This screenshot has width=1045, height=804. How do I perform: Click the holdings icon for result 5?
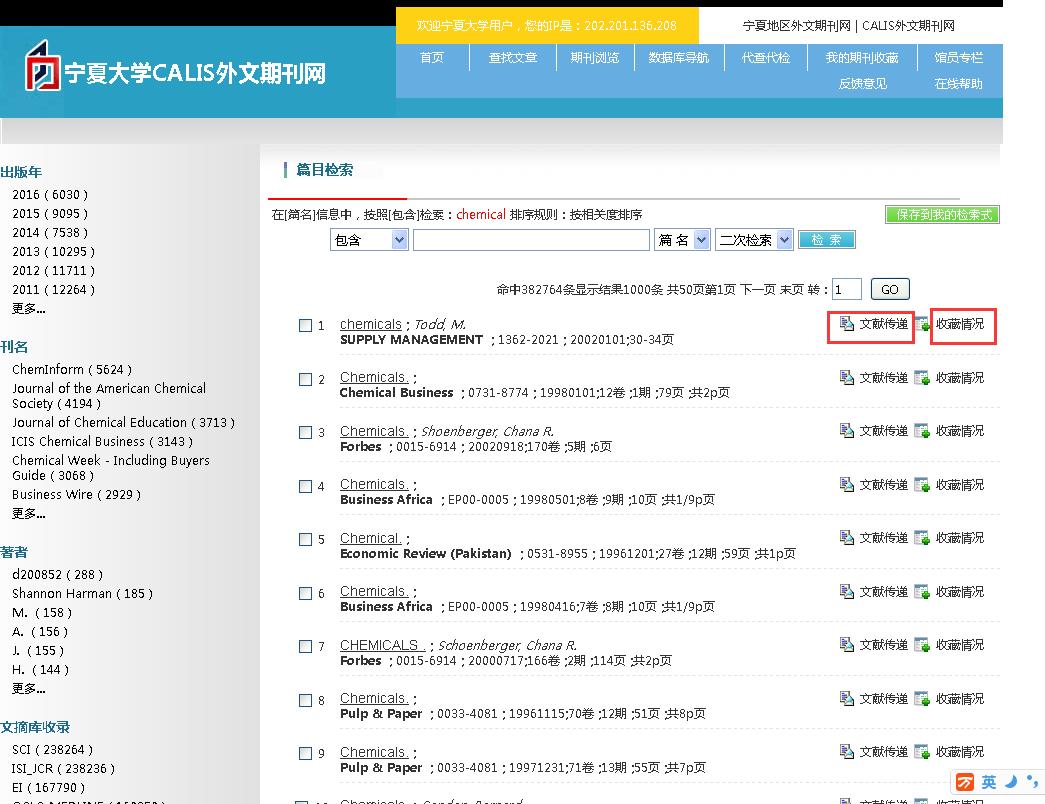coord(922,537)
